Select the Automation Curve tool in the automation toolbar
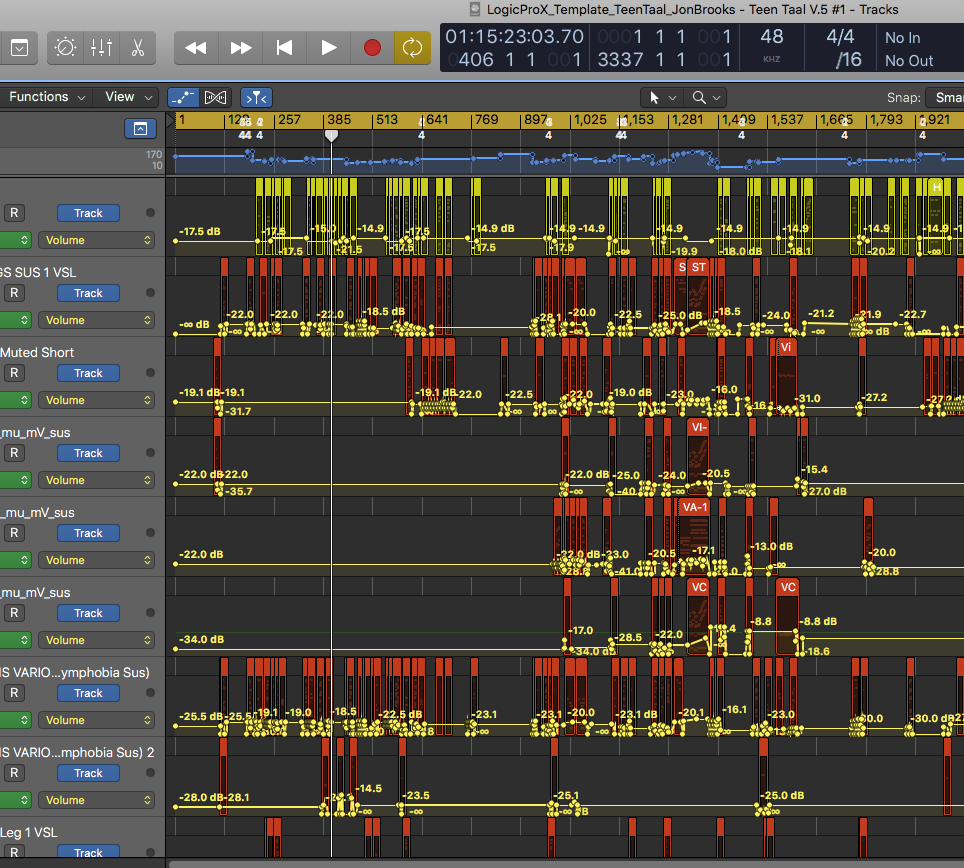The height and width of the screenshot is (868, 964). tap(183, 97)
